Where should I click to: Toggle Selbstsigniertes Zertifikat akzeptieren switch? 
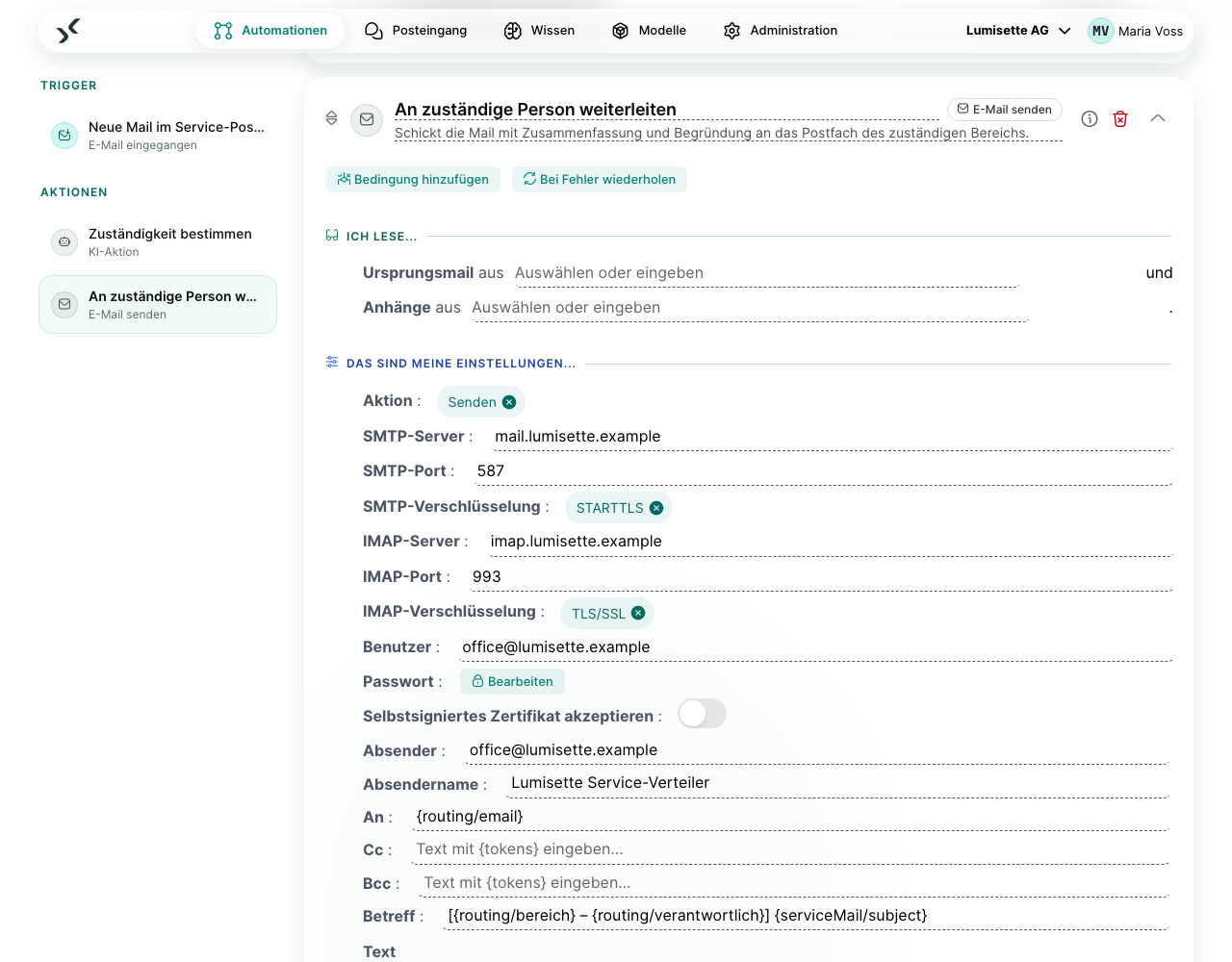(702, 714)
